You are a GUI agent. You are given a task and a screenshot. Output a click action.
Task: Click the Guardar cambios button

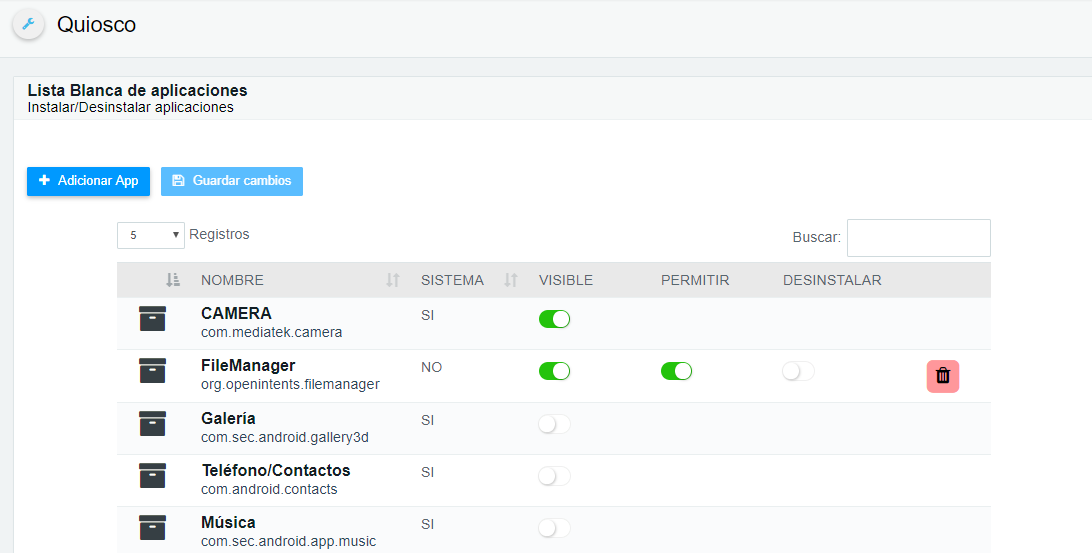coord(232,181)
